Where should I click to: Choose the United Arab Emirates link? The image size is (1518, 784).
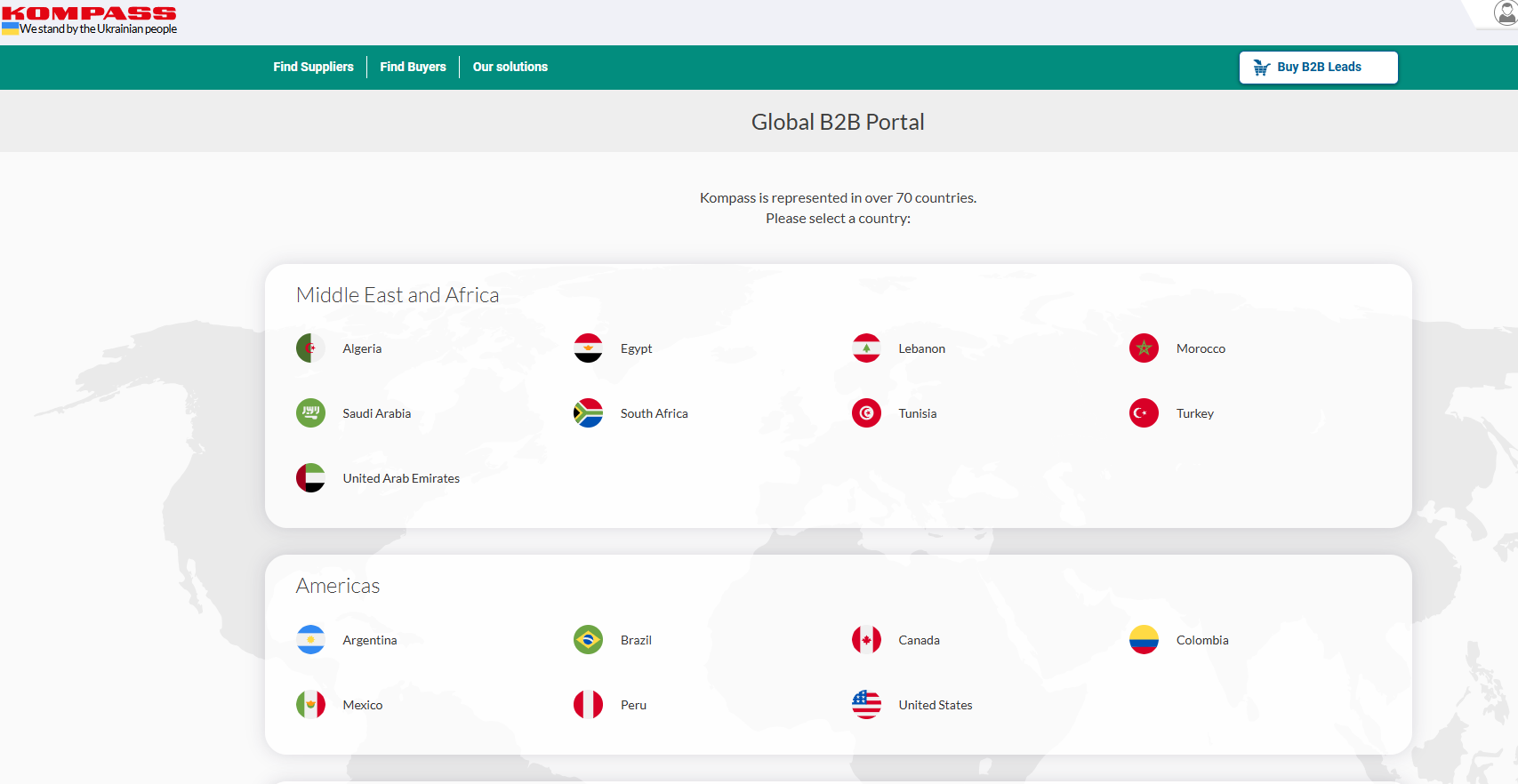(x=401, y=478)
